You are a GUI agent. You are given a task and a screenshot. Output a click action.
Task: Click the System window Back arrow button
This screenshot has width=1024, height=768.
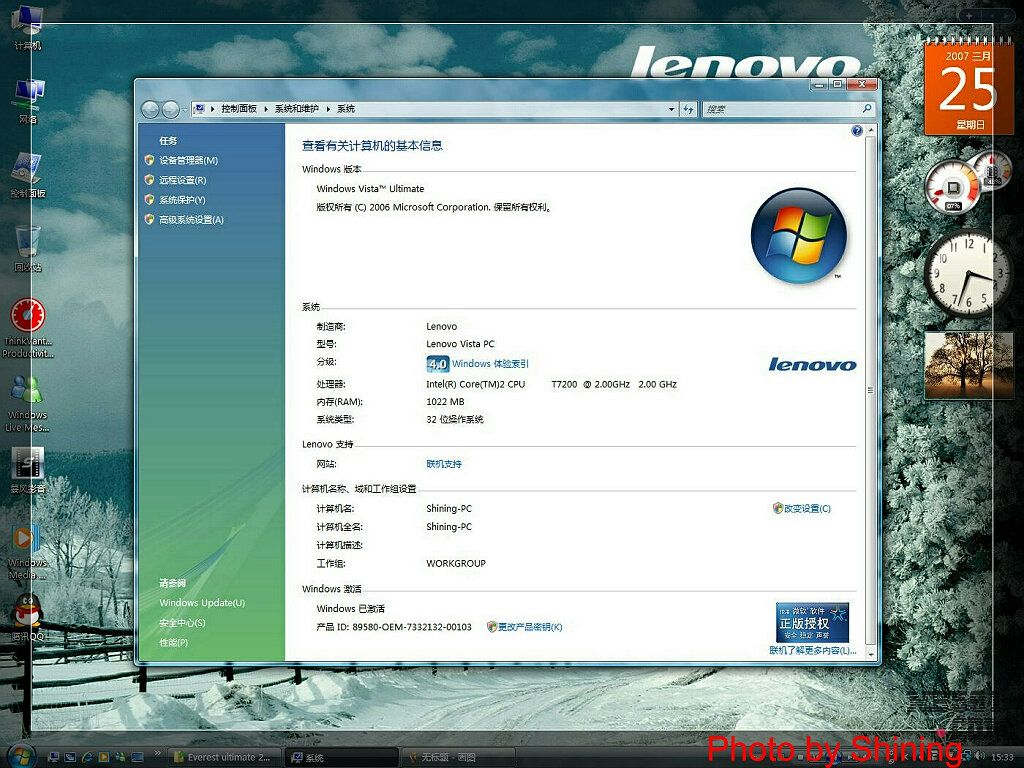pyautogui.click(x=150, y=109)
